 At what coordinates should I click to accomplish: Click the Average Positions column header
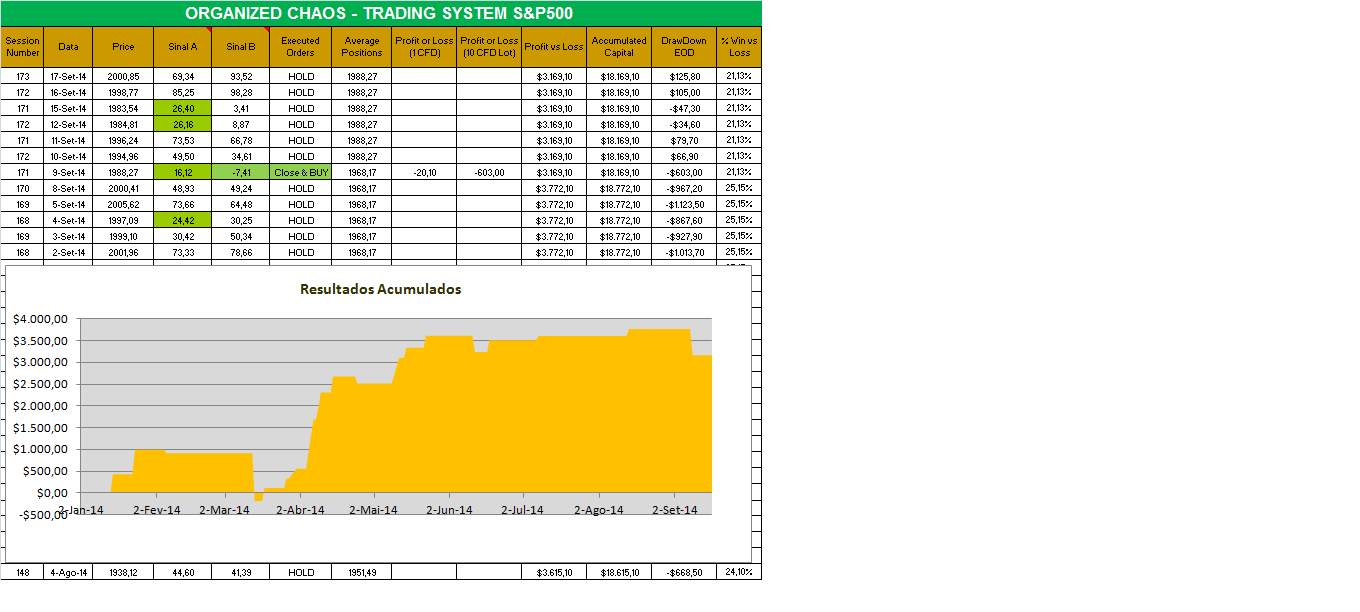click(362, 47)
